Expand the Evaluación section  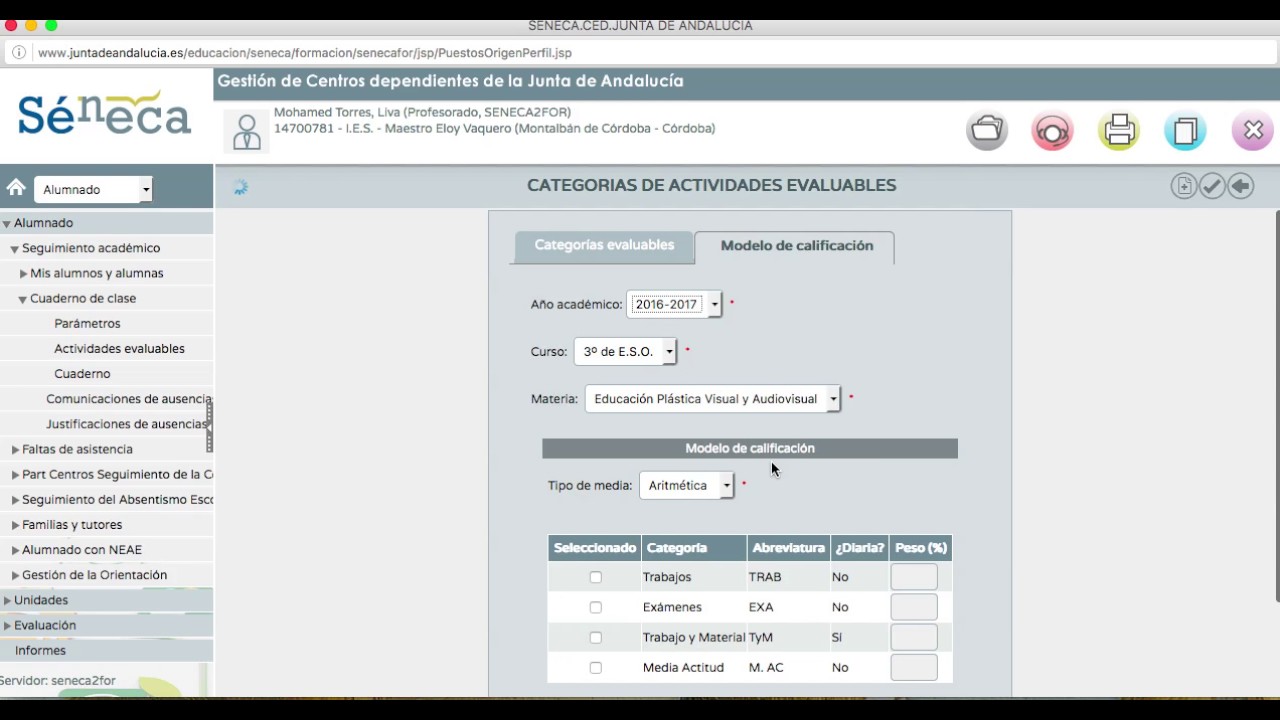click(x=7, y=625)
